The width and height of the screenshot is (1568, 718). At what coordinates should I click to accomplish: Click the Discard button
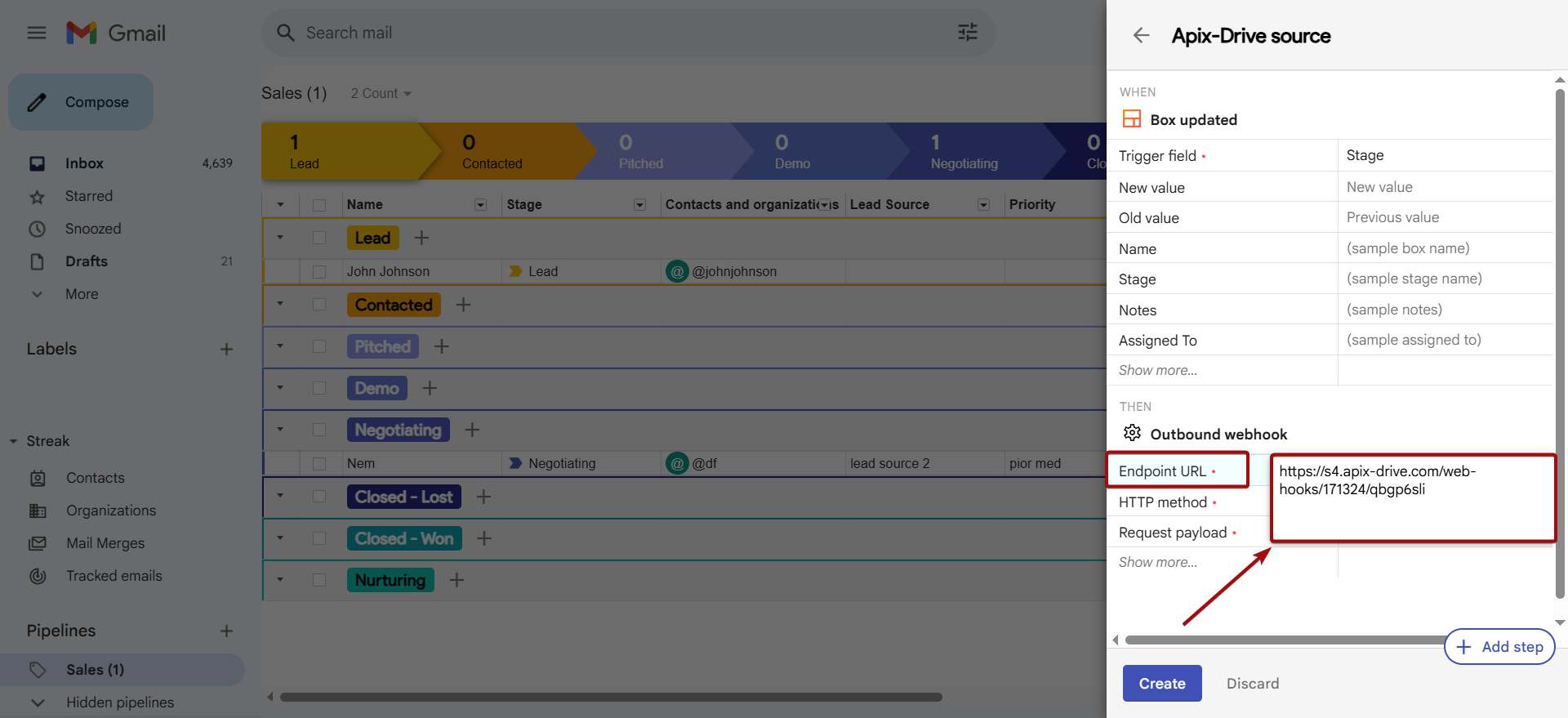(1253, 684)
